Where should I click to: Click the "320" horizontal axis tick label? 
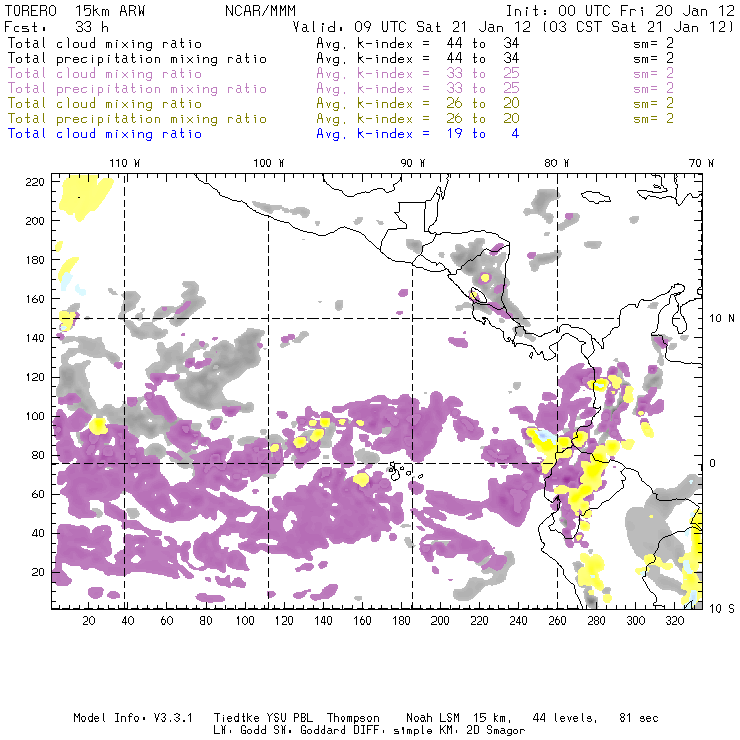675,621
